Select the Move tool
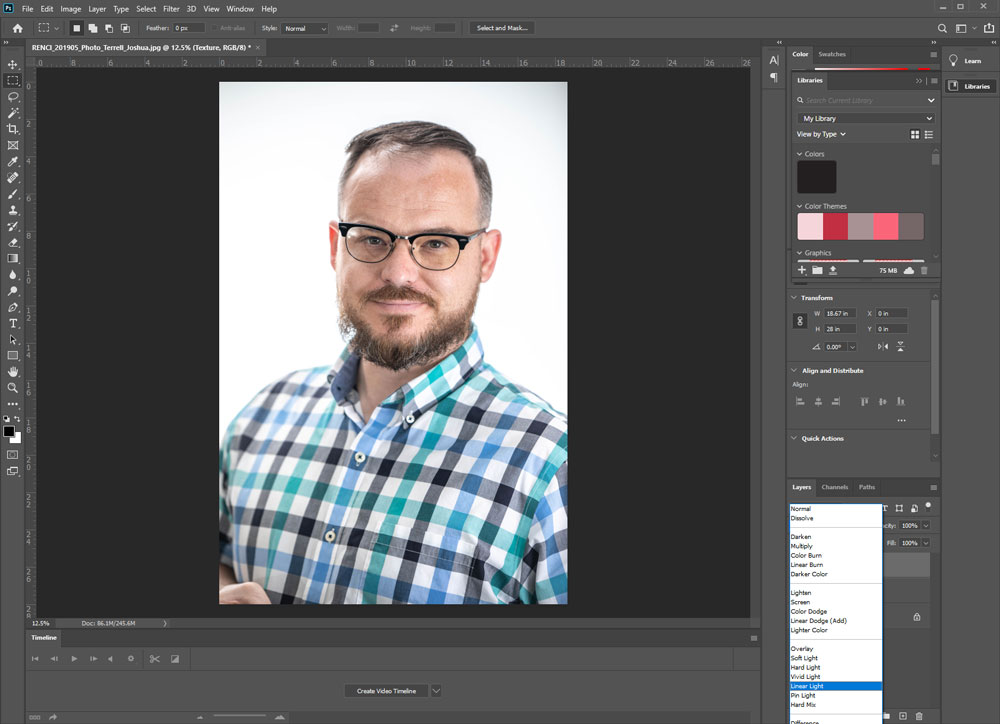The height and width of the screenshot is (724, 1000). pos(13,64)
